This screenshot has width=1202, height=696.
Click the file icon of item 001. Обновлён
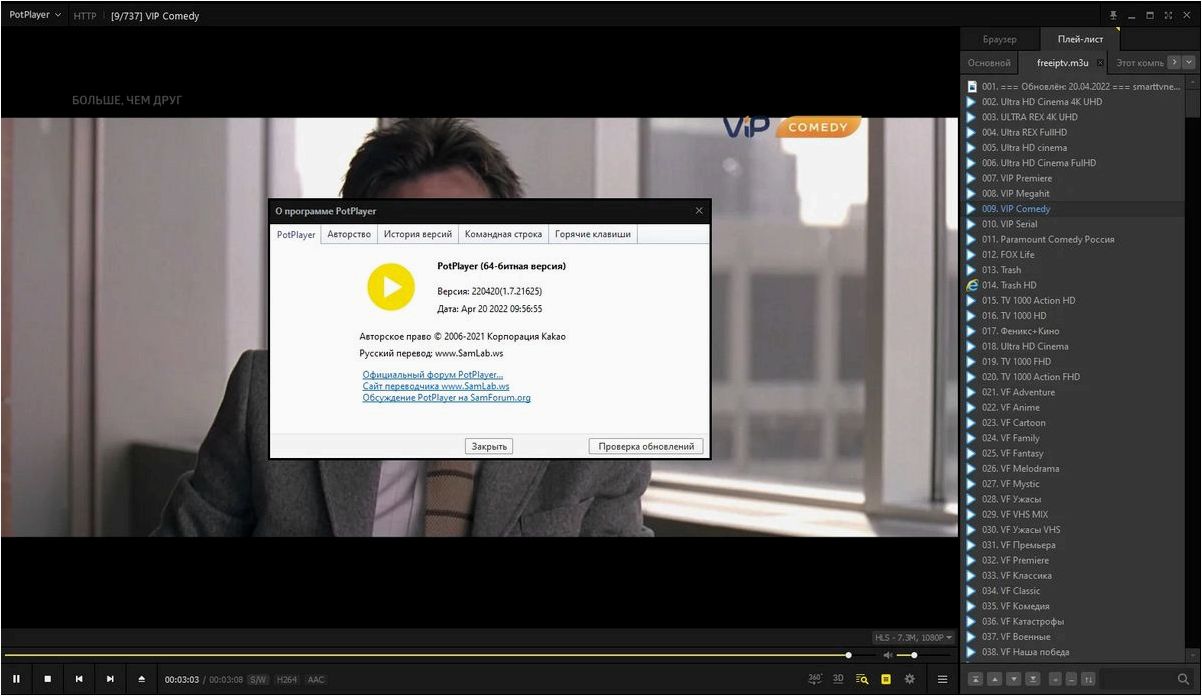(971, 86)
